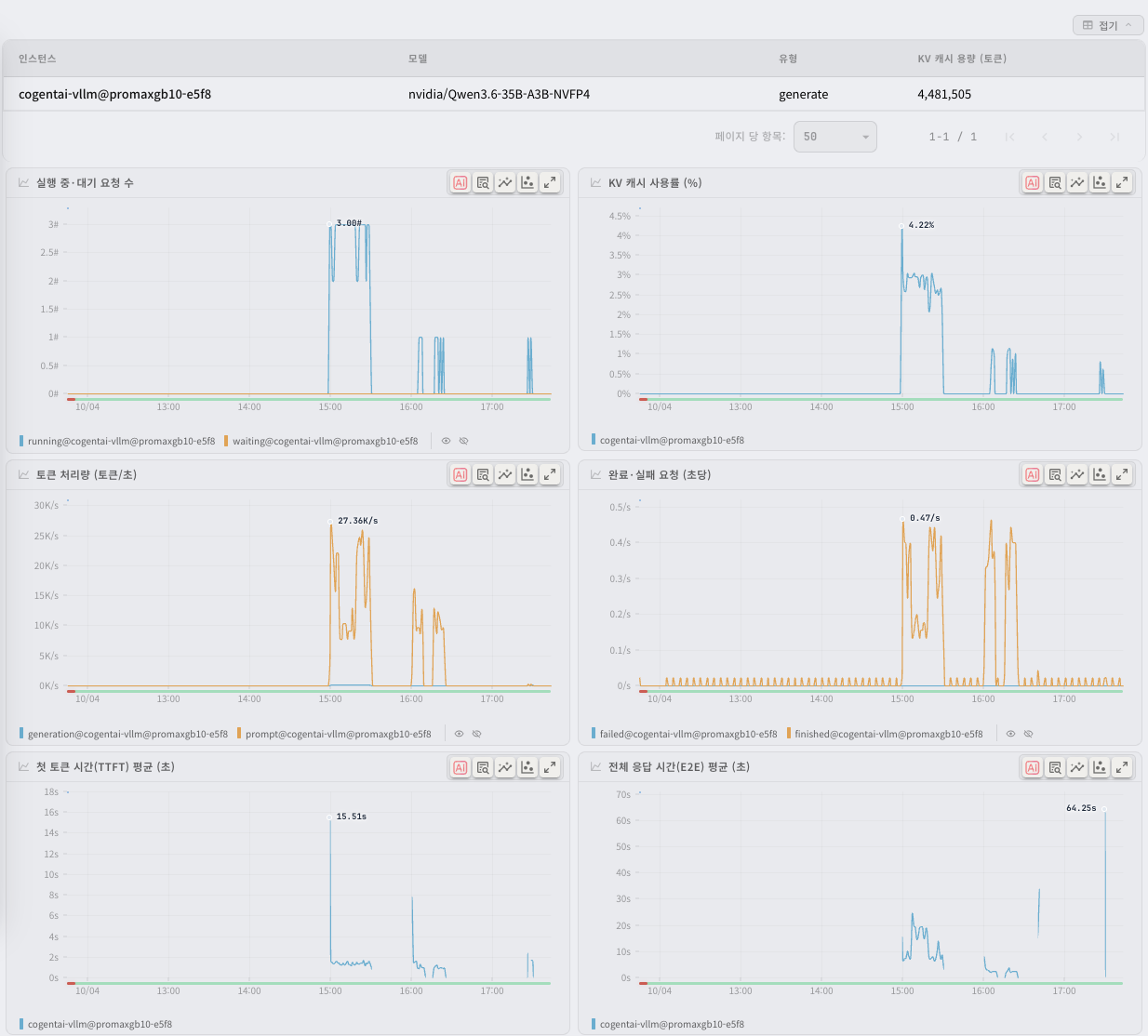1148x1036 pixels.
Task: Go to previous page of instance table
Action: 1045,137
